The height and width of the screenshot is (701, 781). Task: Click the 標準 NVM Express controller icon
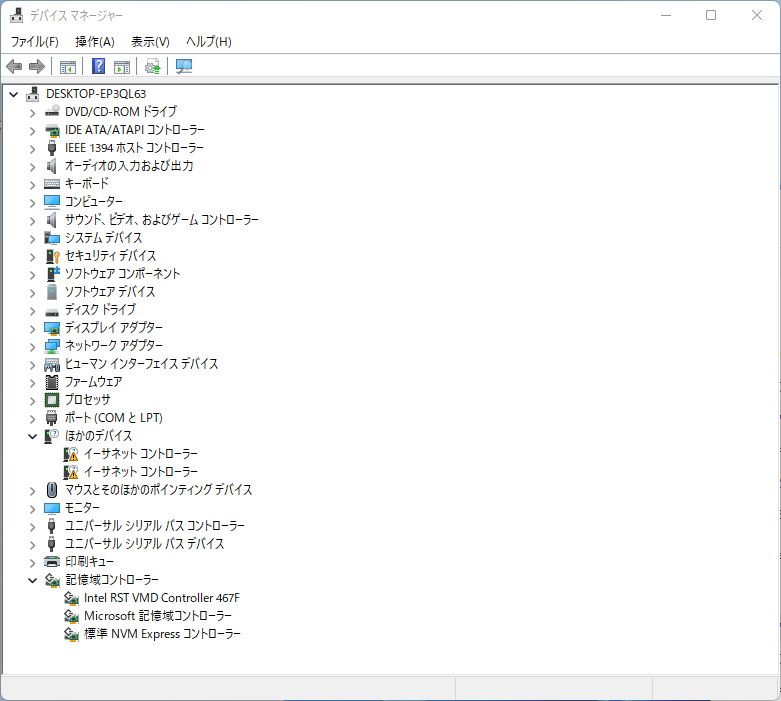pos(71,634)
